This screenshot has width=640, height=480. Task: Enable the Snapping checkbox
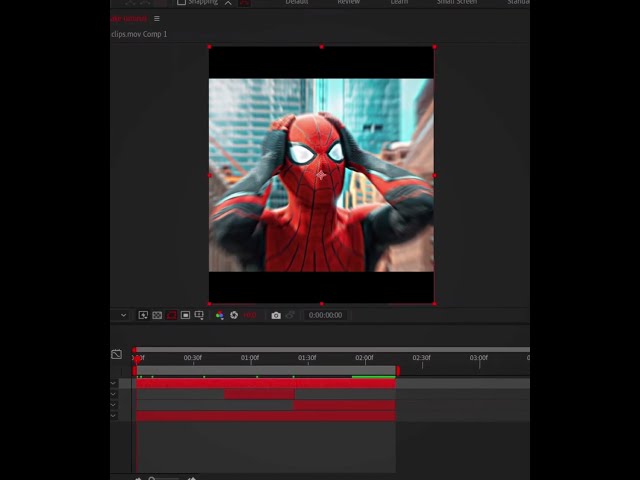tap(181, 2)
